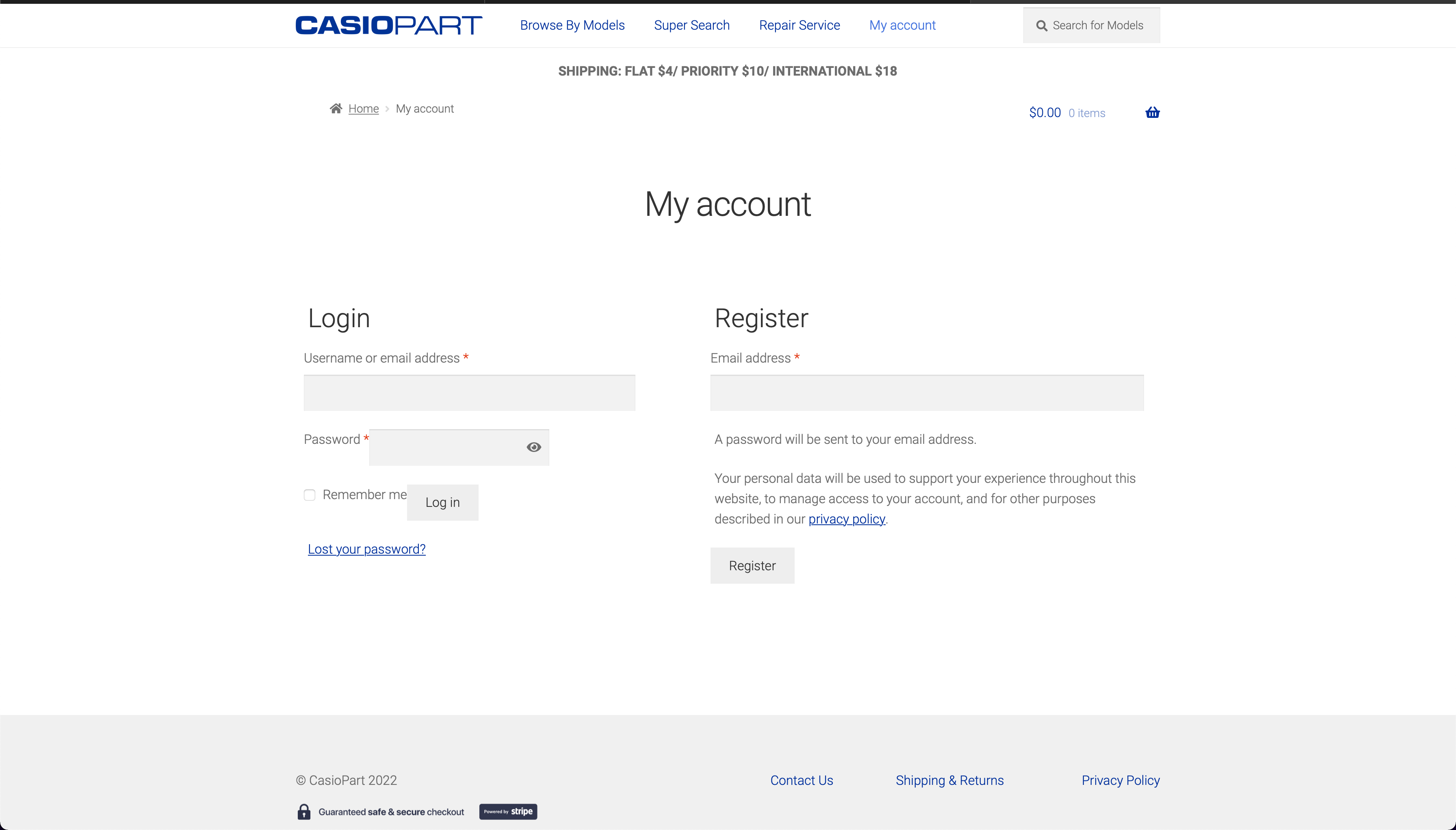Click the $0.00 cart total
Viewport: 1456px width, 830px height.
pyautogui.click(x=1045, y=113)
